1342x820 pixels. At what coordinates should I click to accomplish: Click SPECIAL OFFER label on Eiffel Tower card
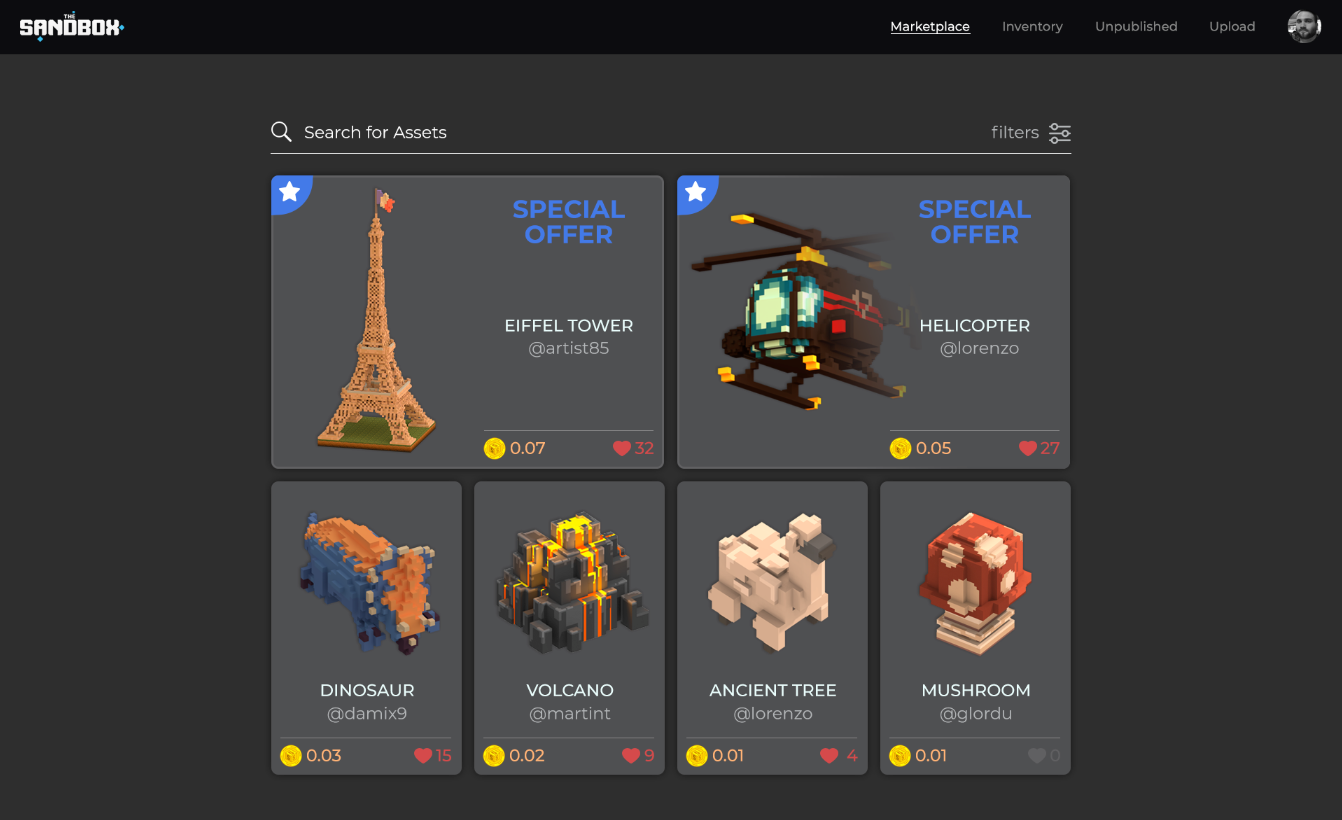(x=569, y=222)
